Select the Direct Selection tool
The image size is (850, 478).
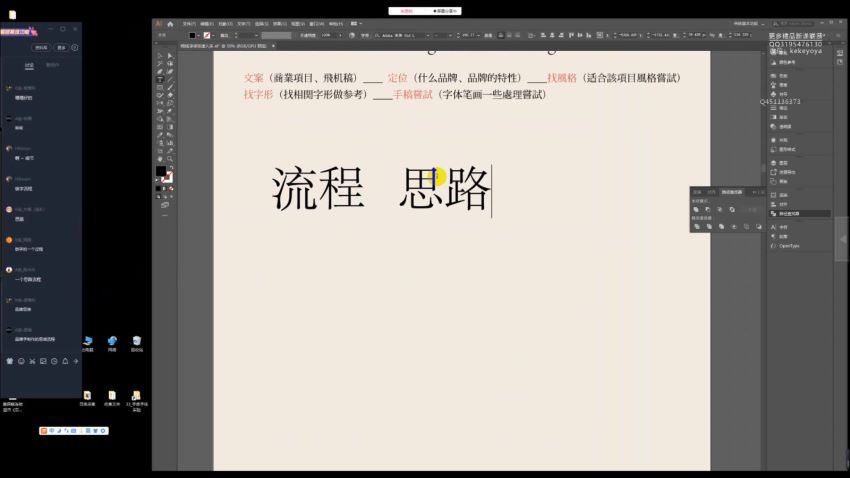point(170,55)
